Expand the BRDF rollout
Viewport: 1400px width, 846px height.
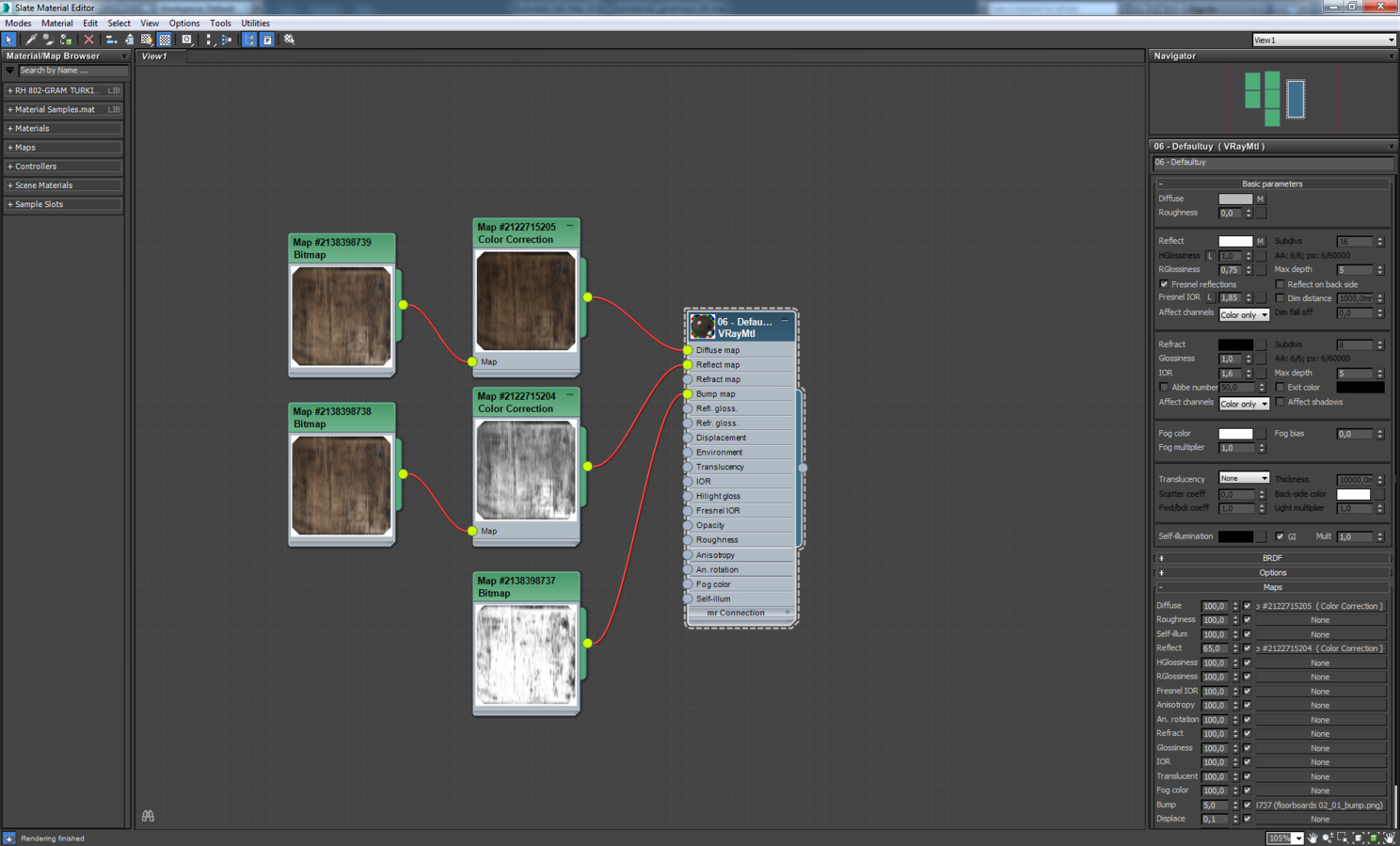[x=1272, y=558]
